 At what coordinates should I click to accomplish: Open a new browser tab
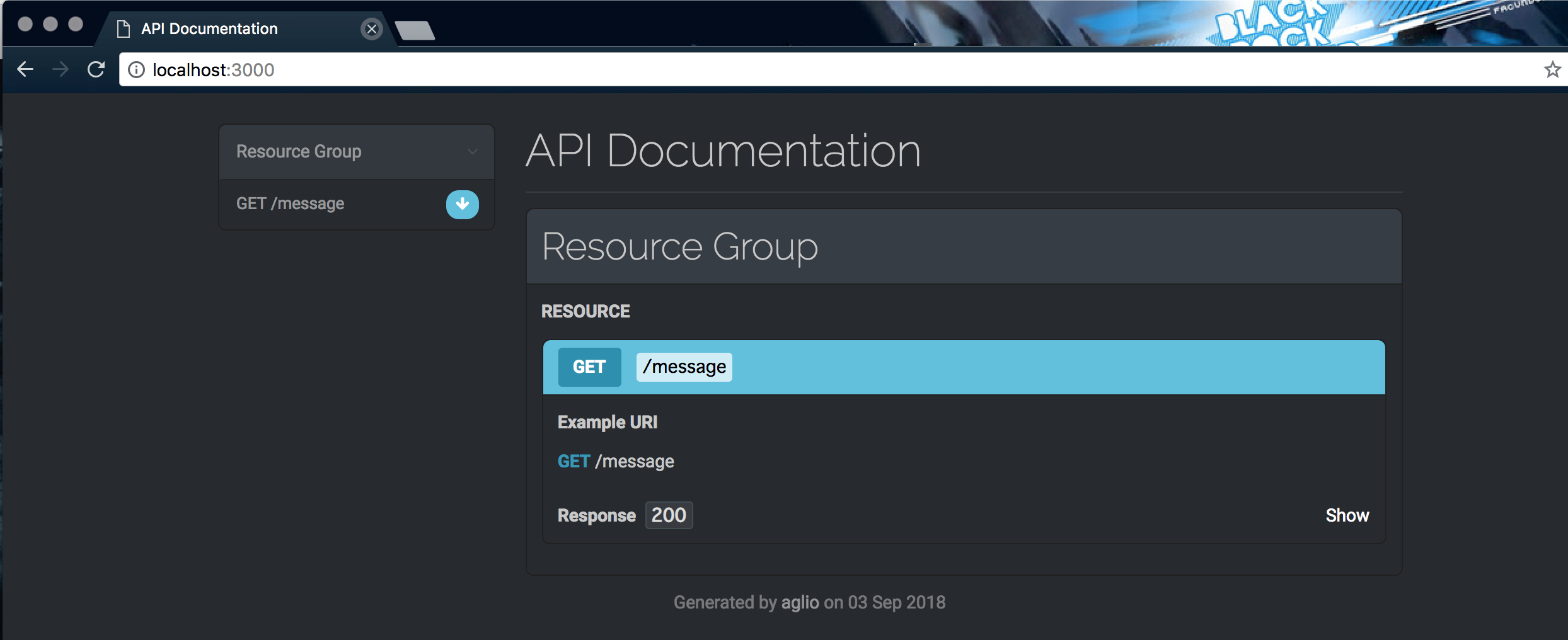(414, 29)
